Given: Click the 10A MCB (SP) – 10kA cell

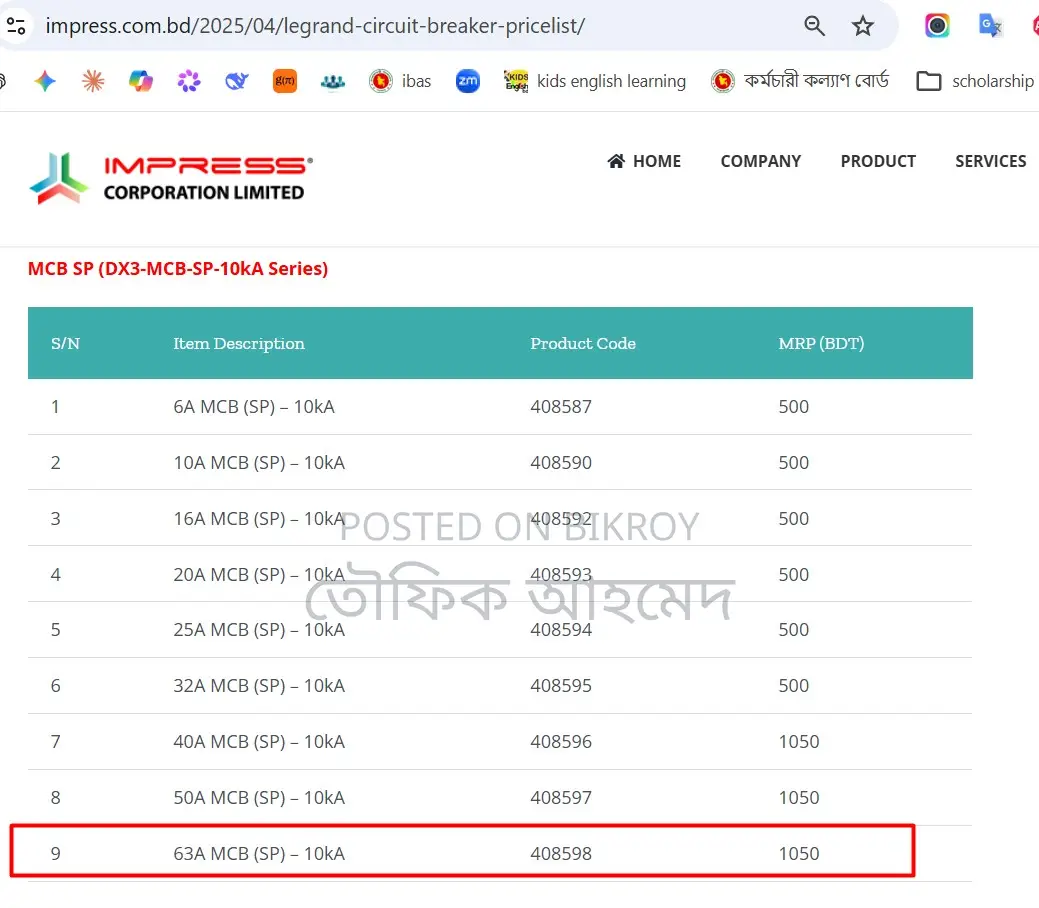Looking at the screenshot, I should tap(259, 463).
